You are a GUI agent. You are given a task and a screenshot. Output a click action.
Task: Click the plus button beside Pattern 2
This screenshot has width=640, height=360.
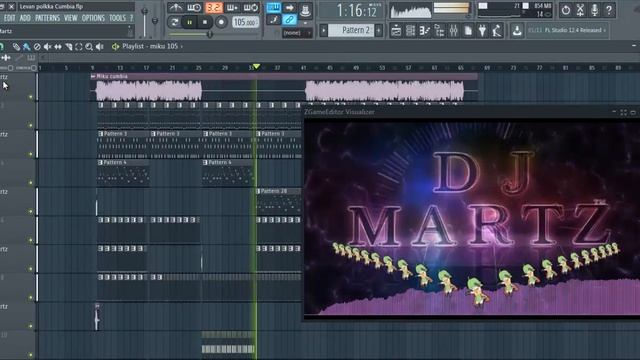[x=379, y=30]
